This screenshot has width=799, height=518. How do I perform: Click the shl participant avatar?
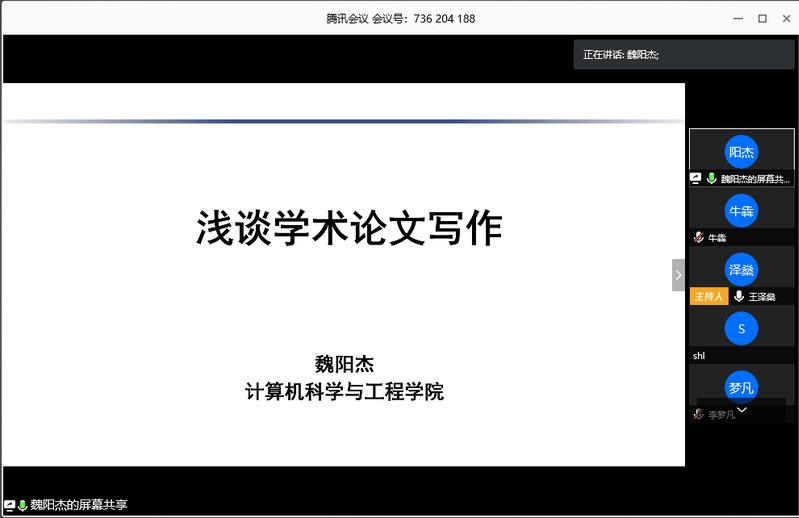pos(741,329)
